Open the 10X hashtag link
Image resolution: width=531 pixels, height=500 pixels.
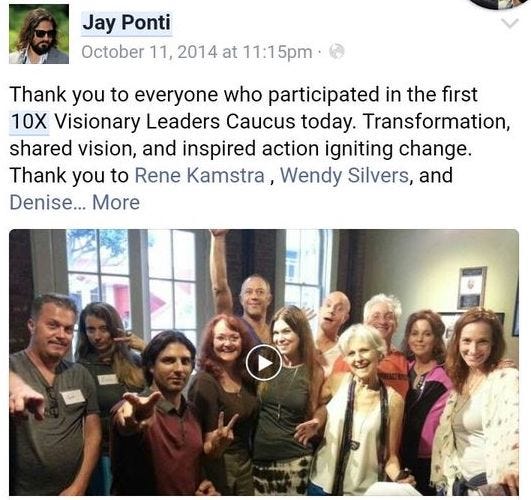coord(29,122)
